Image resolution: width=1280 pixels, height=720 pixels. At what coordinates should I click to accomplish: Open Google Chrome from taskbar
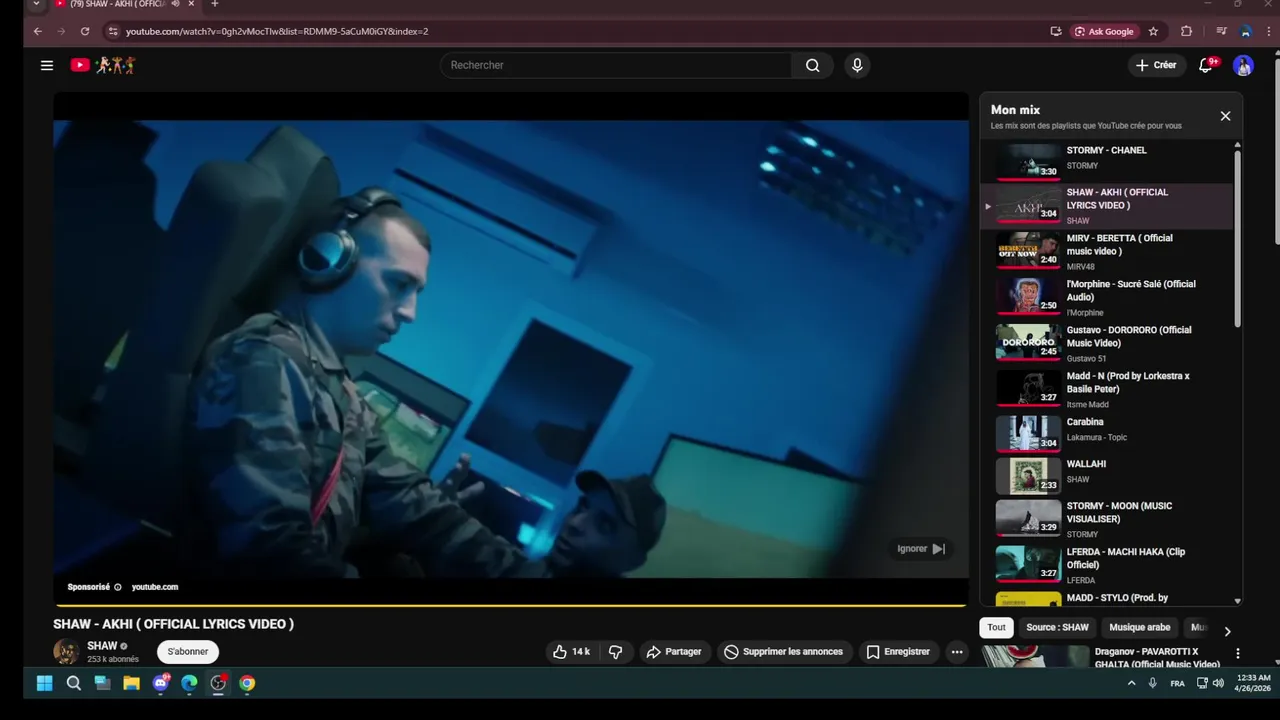[247, 683]
